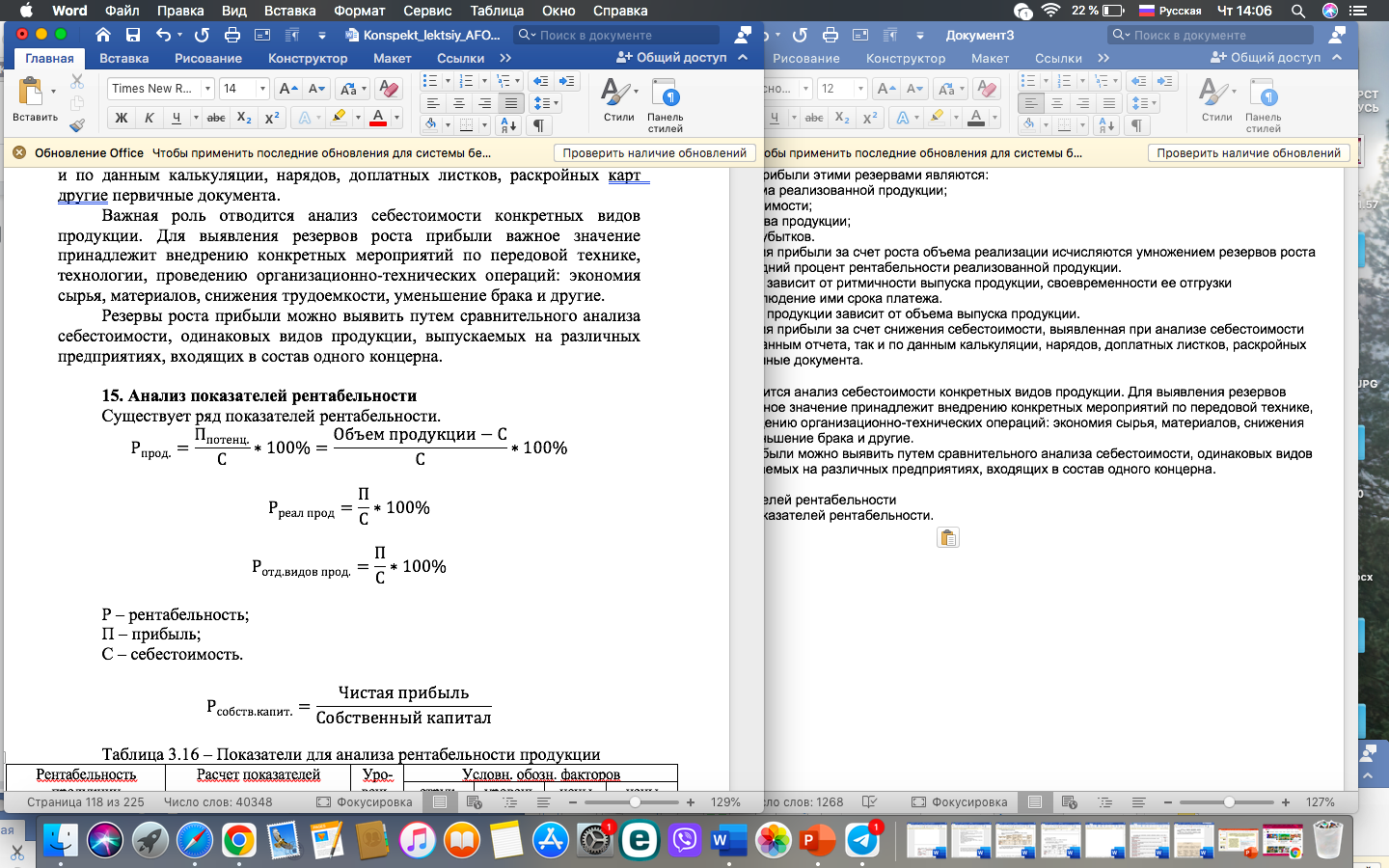
Task: Cut the selection with the scissors icon
Action: [x=77, y=82]
